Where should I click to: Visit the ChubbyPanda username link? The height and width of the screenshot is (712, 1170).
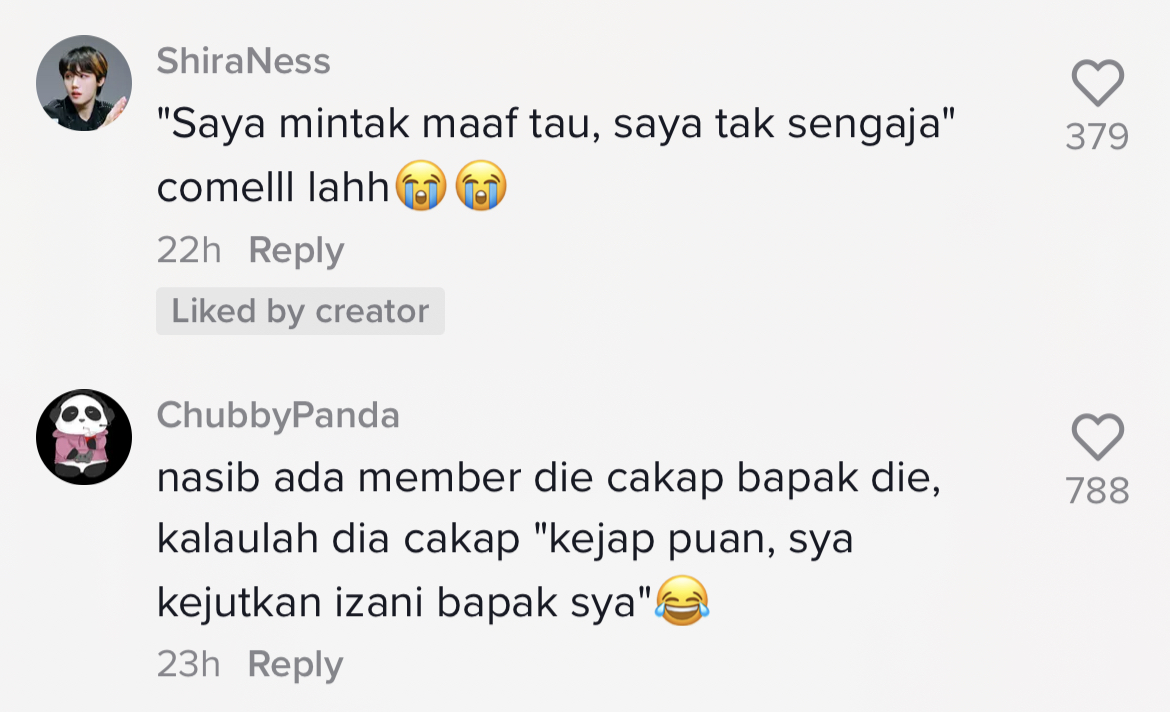coord(278,415)
